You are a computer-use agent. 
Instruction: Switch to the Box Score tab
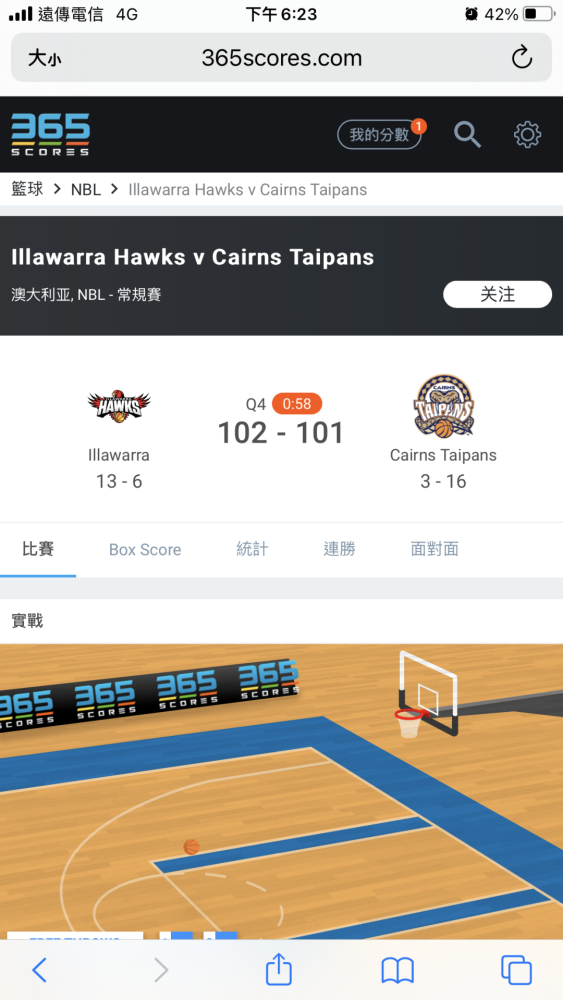click(145, 550)
